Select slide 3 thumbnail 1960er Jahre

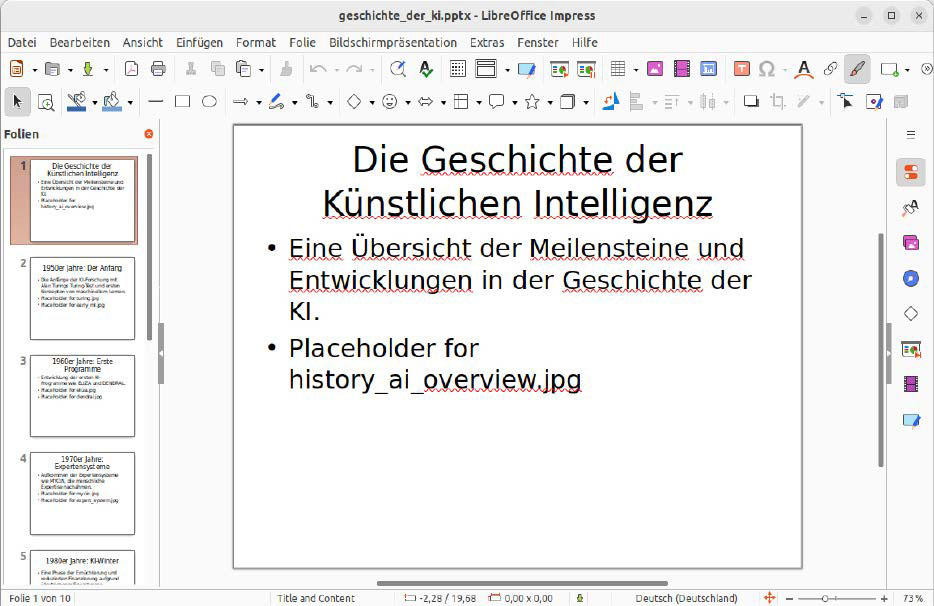(82, 396)
